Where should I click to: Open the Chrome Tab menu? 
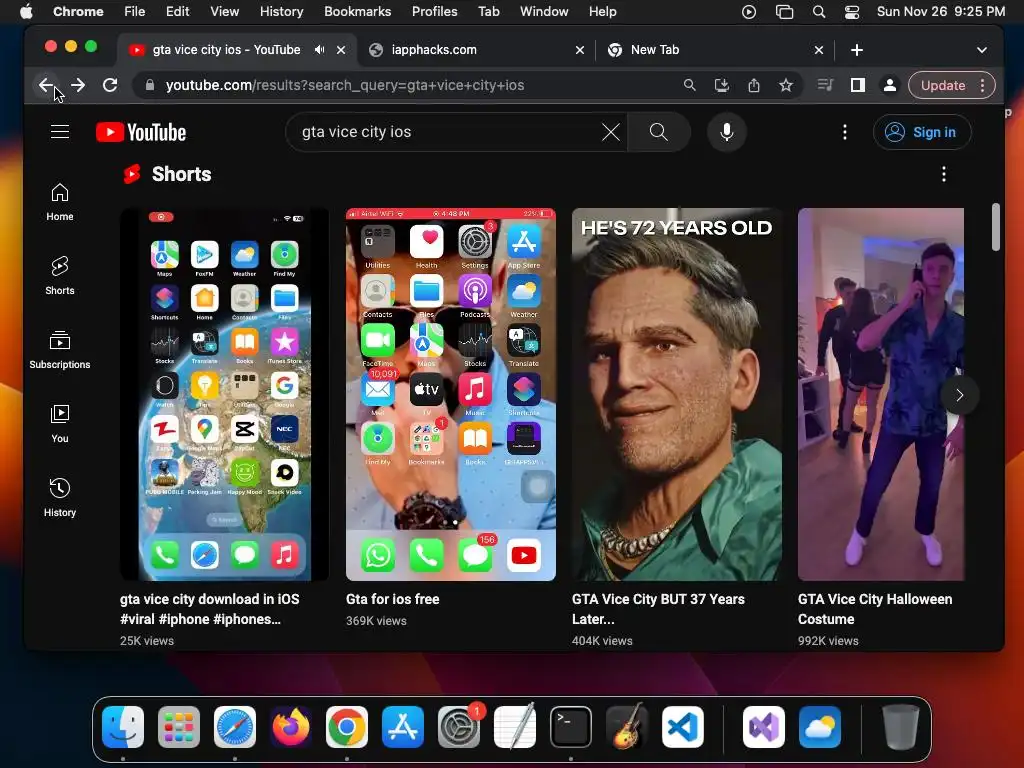[488, 11]
